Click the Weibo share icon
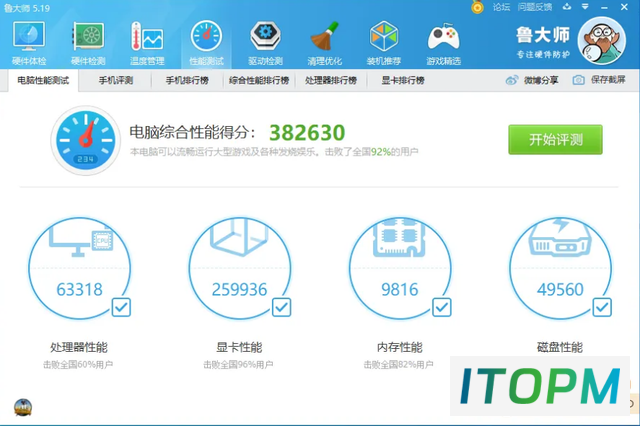The image size is (640, 426). click(x=512, y=80)
